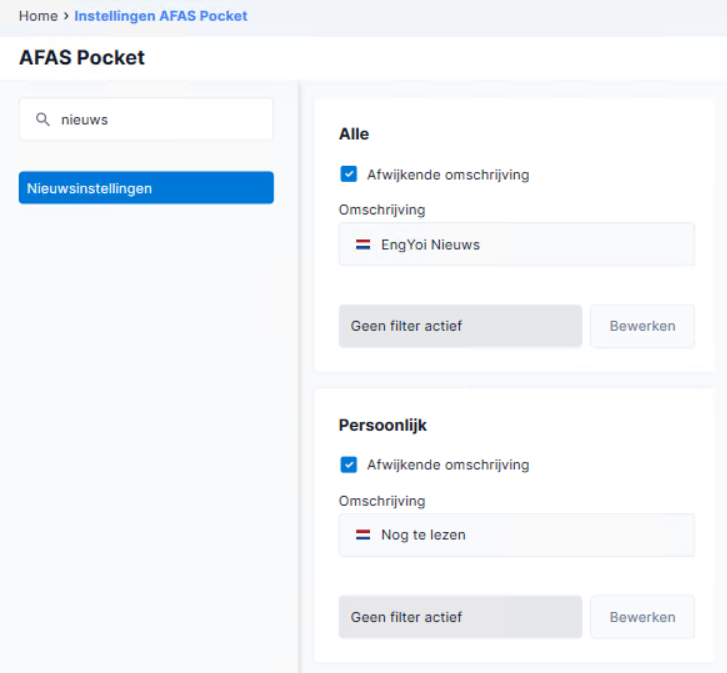Go to Home via the breadcrumb
The image size is (727, 673).
(38, 16)
